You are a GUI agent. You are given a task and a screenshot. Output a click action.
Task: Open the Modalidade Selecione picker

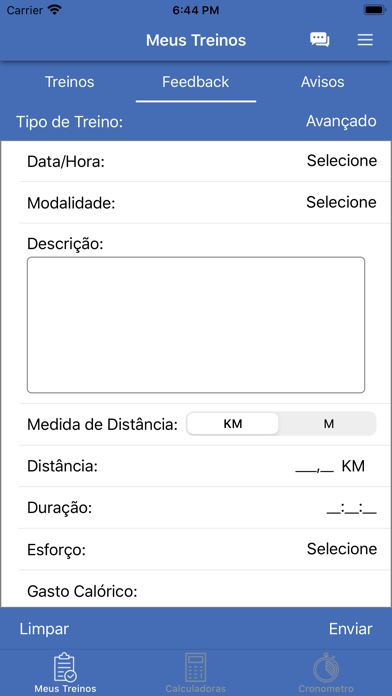click(341, 202)
